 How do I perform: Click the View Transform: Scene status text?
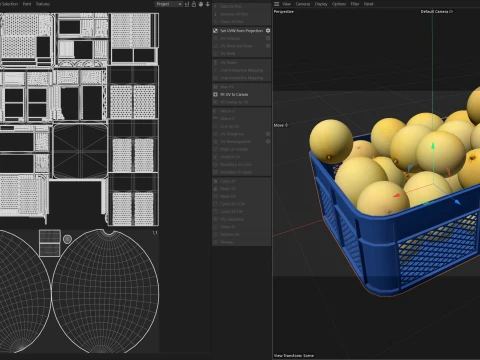294,355
